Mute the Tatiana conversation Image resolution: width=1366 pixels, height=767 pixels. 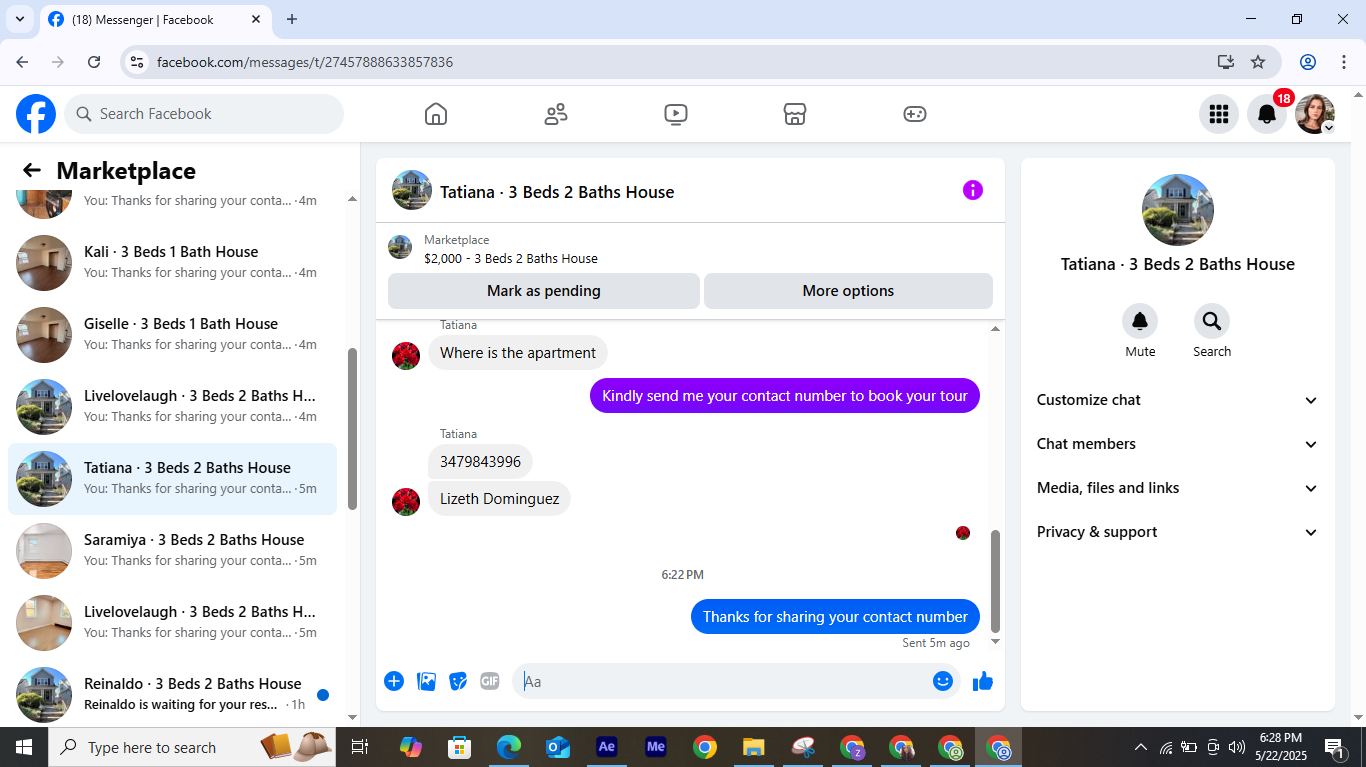[x=1140, y=321]
